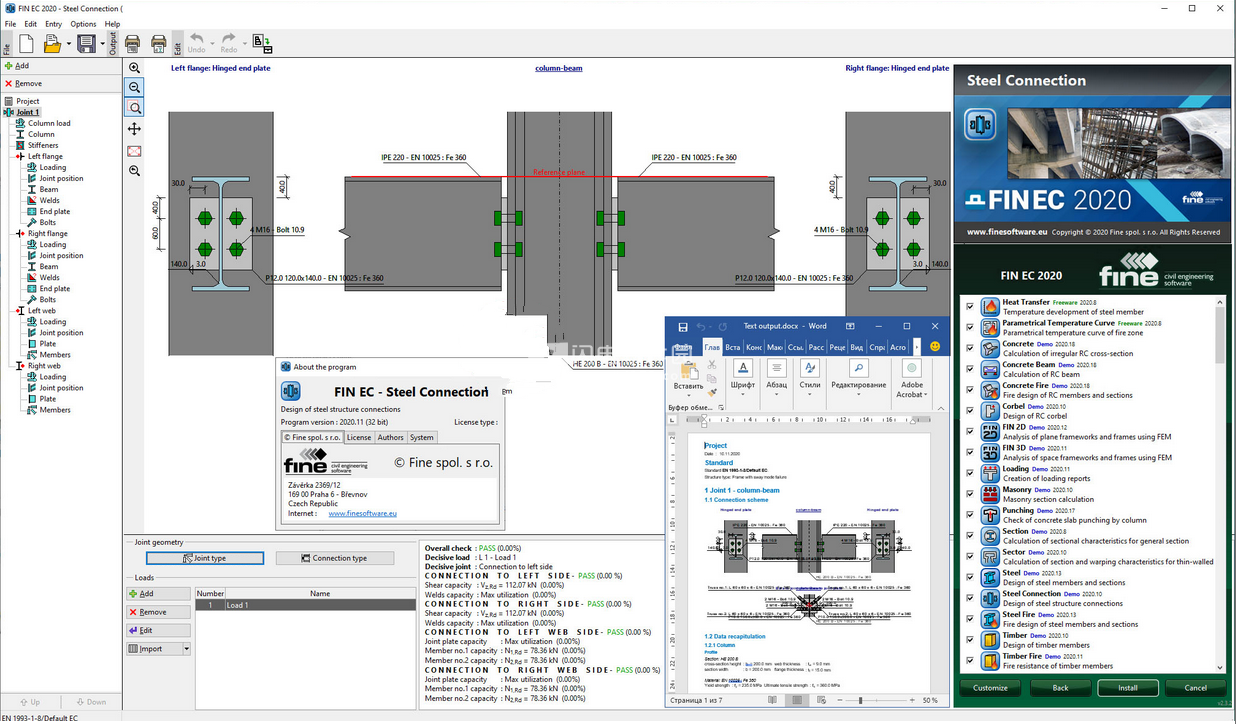
Task: Click the red fit-to-view rectangle tool
Action: pos(134,151)
